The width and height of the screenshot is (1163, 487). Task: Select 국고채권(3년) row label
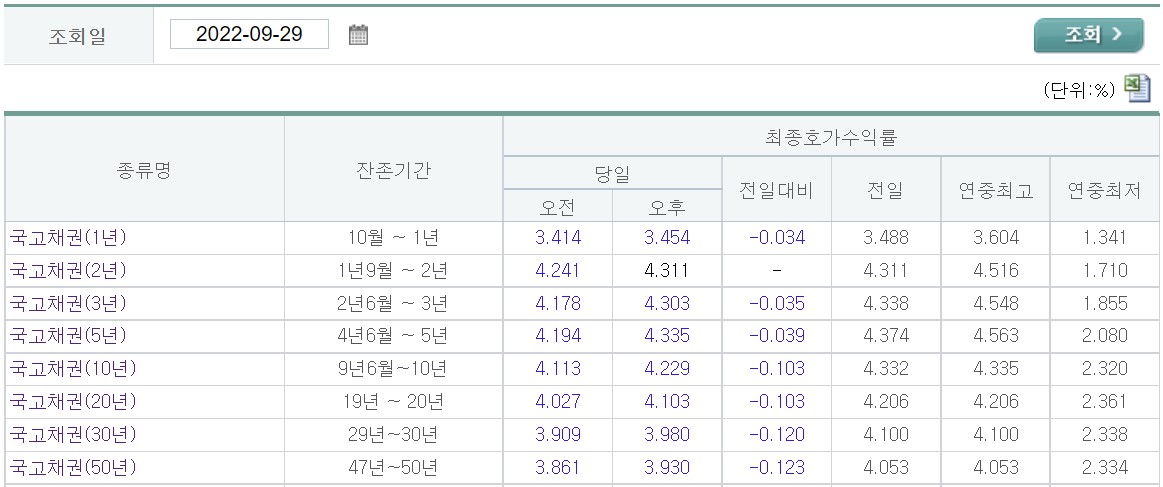tap(68, 303)
